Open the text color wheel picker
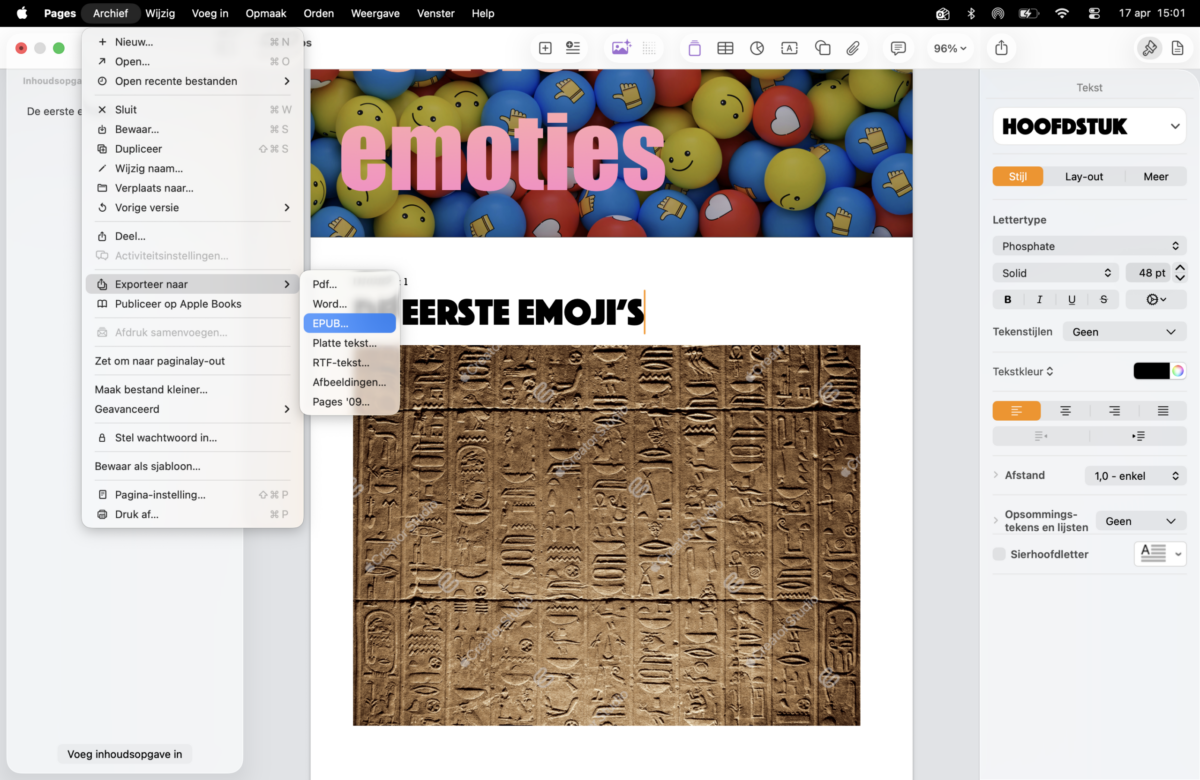This screenshot has height=780, width=1200. tap(1178, 371)
